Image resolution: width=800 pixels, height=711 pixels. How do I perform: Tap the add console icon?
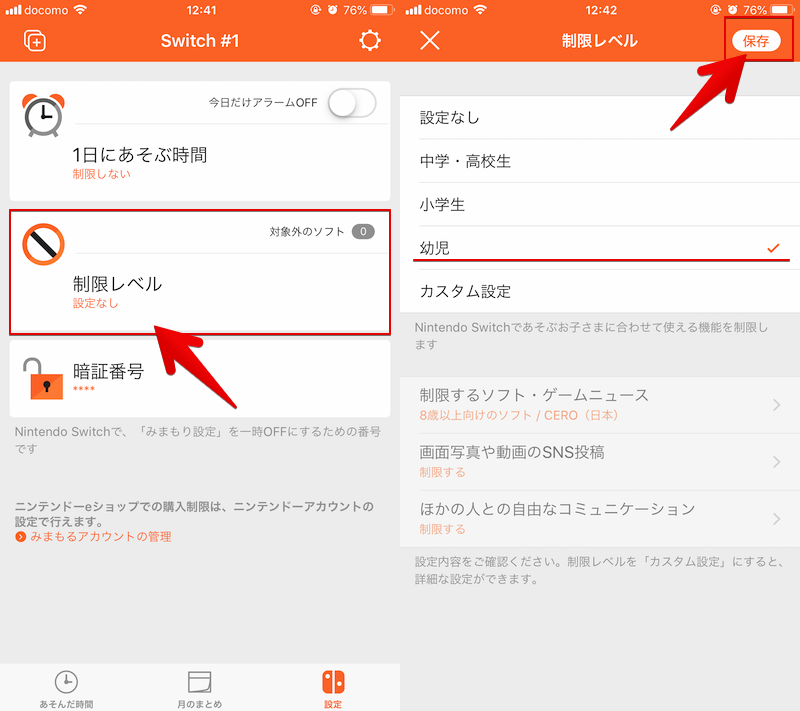coord(35,41)
